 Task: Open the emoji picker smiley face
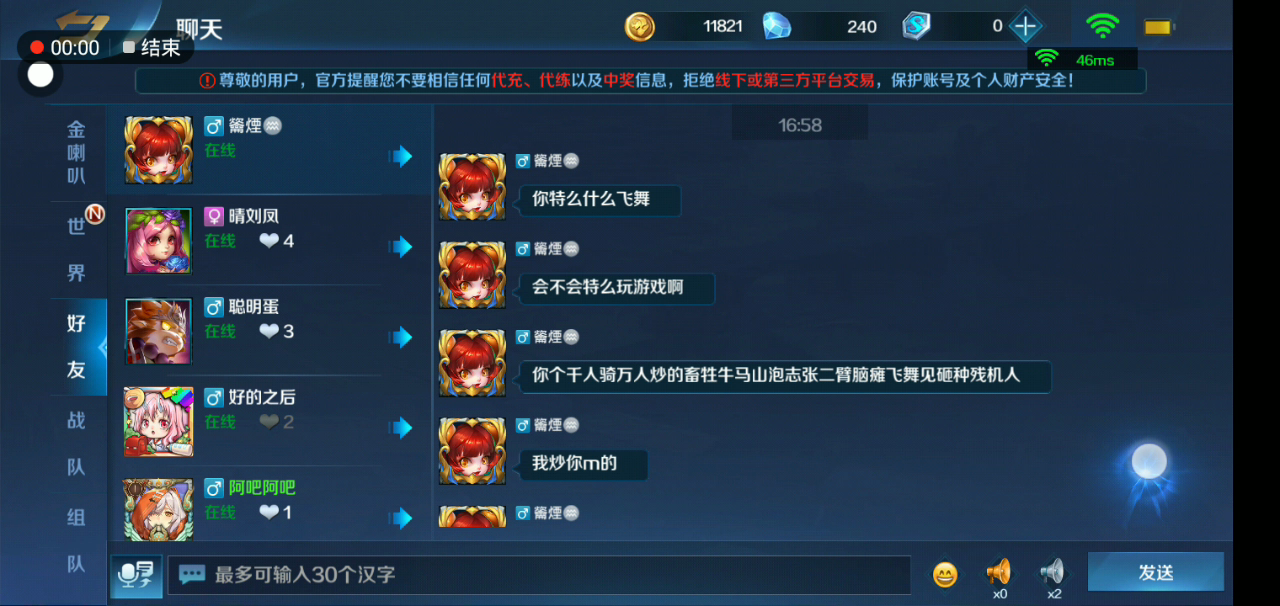click(945, 574)
